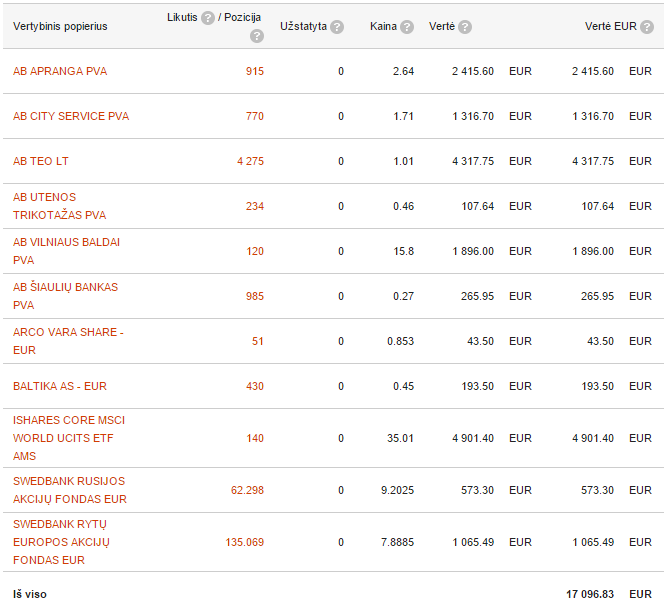Click balance 140 for ISHARES ETF
This screenshot has height=608, width=664.
tap(255, 438)
